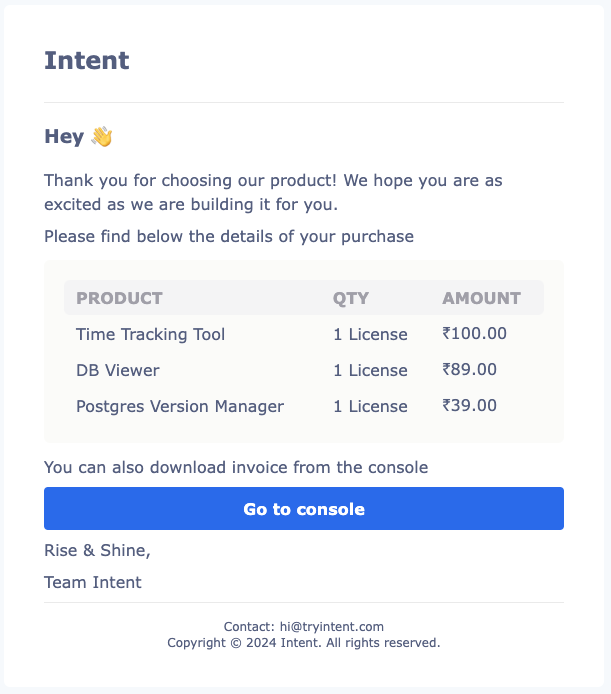Click the DB Viewer product name

(x=118, y=370)
